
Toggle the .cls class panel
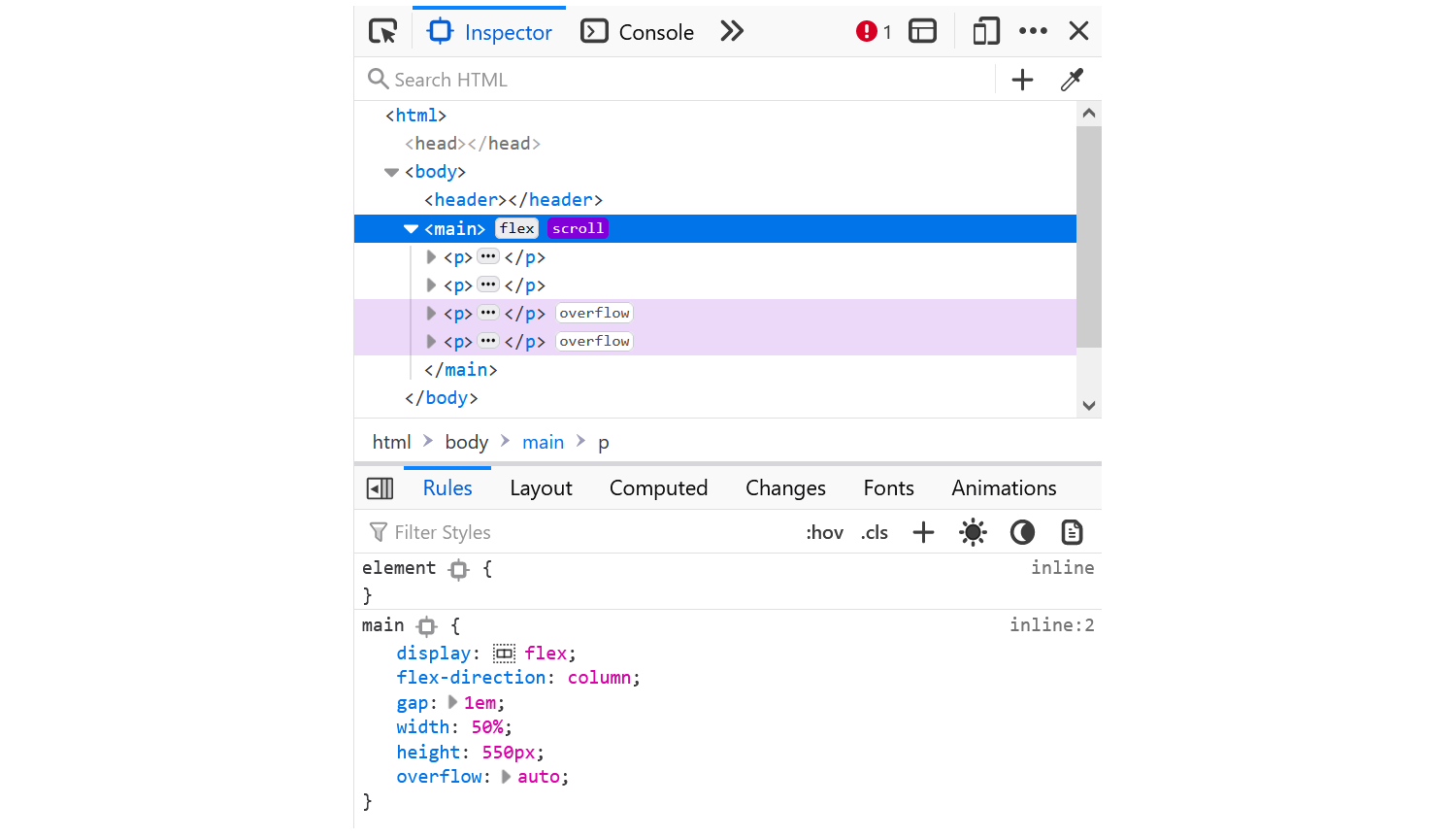(x=874, y=532)
